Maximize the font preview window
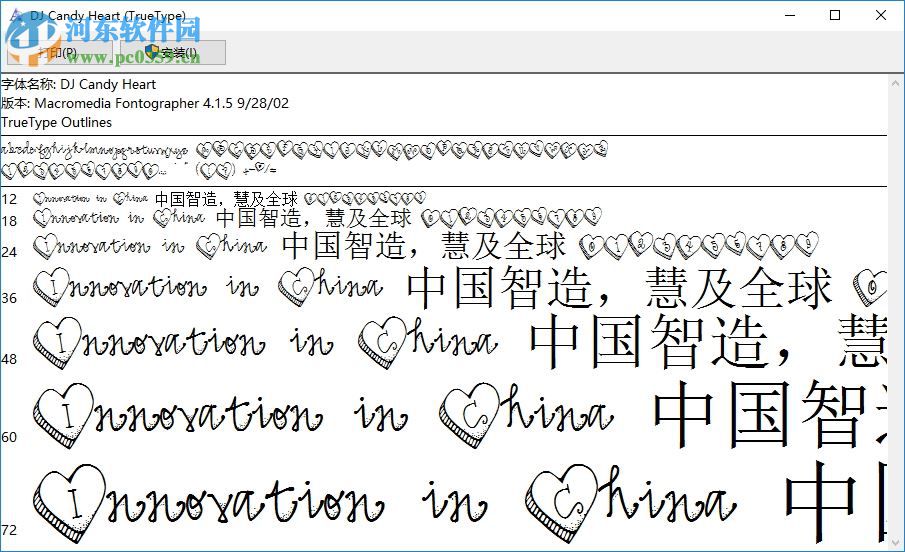The height and width of the screenshot is (552, 905). pos(835,15)
